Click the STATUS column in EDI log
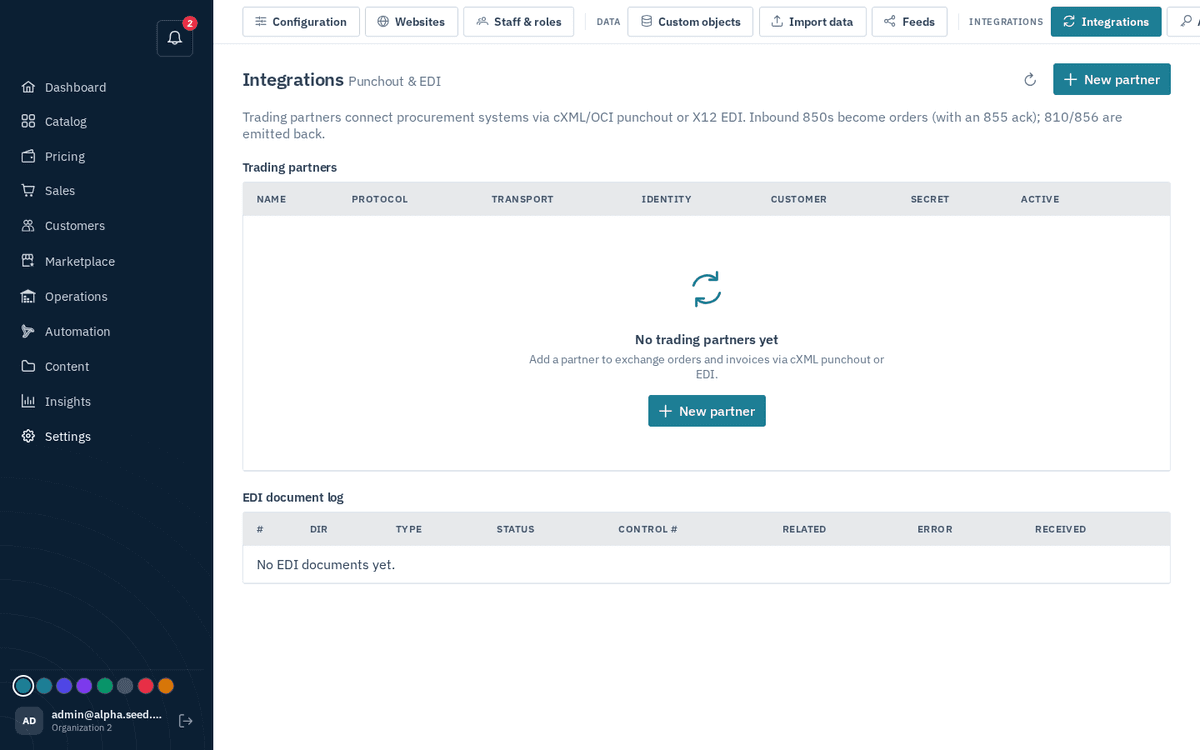 515,529
